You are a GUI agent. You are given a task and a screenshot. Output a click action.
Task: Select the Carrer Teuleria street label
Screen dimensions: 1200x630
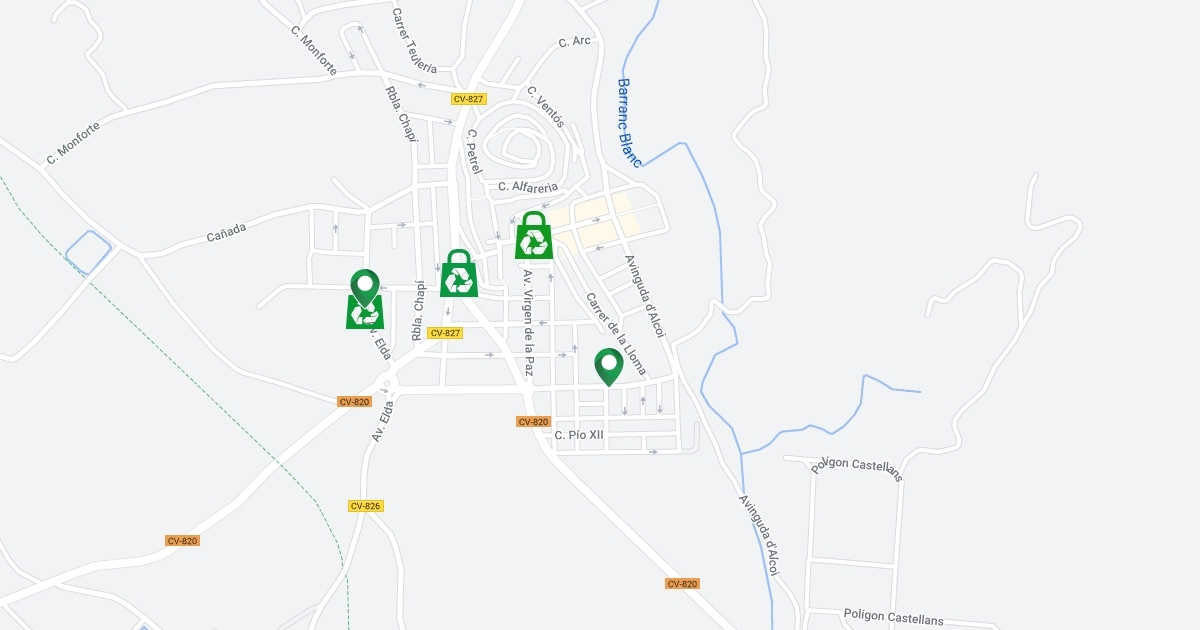click(414, 41)
